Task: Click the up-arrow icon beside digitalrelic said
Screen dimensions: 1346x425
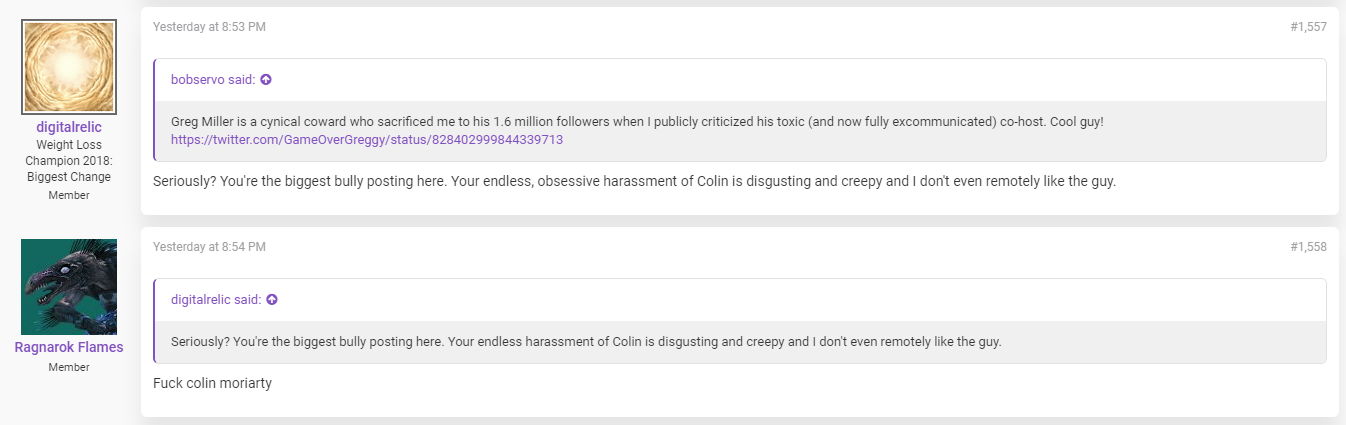Action: [x=272, y=299]
